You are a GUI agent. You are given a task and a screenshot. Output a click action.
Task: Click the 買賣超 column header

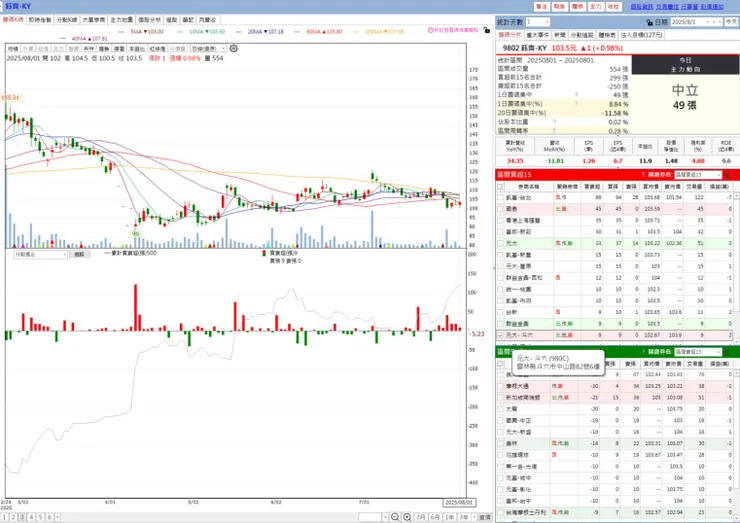tap(592, 186)
